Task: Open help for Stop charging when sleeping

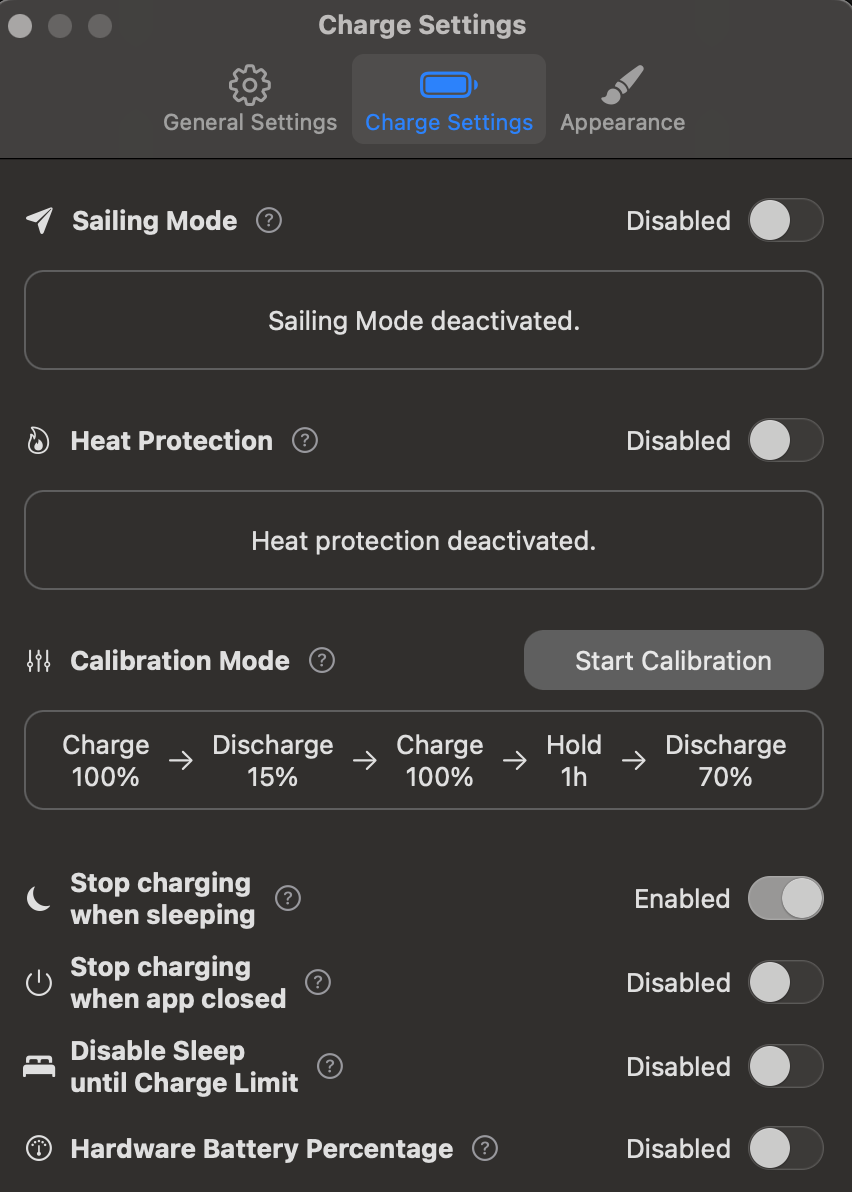Action: pyautogui.click(x=288, y=899)
